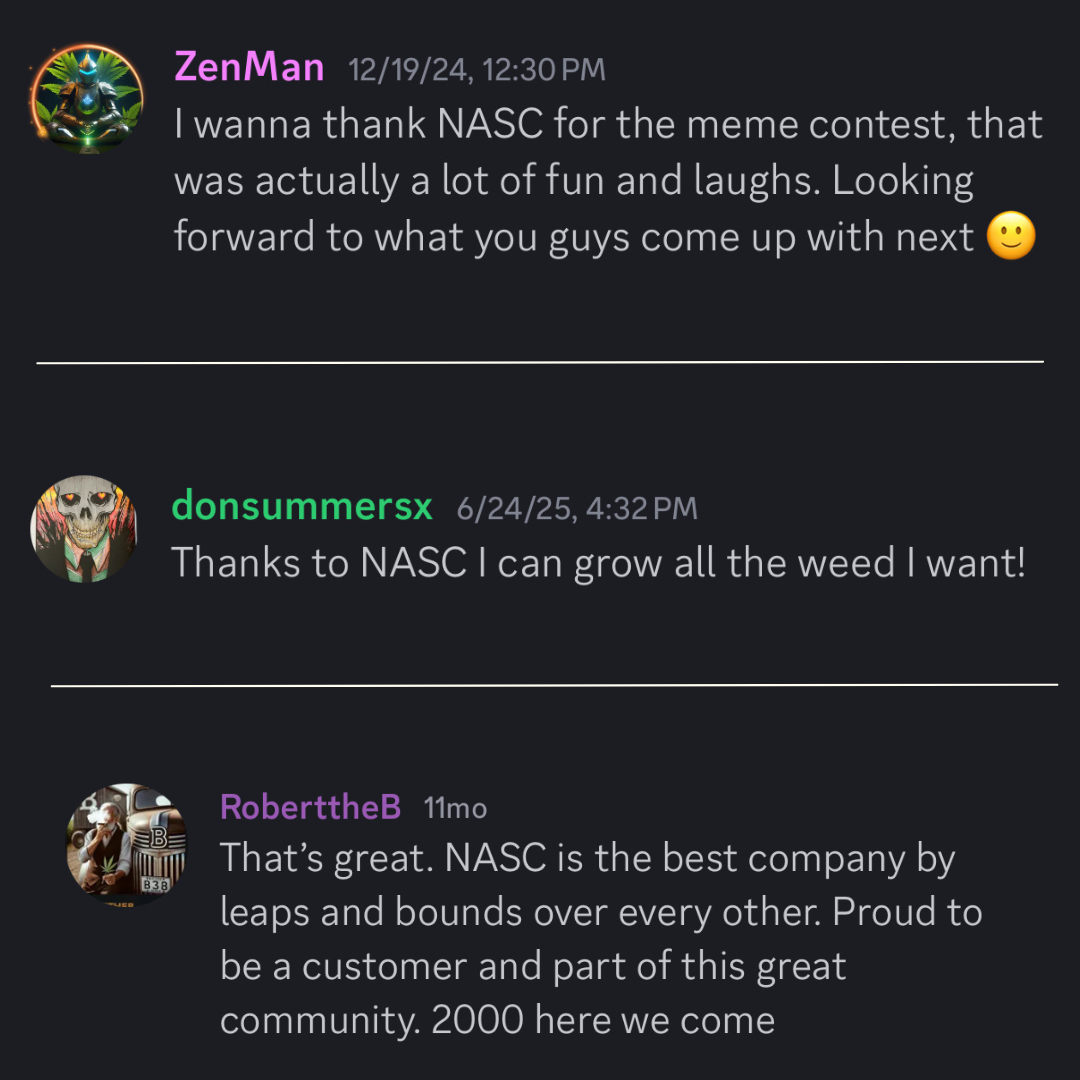
Task: Open ZenMan's profile avatar
Action: click(87, 98)
